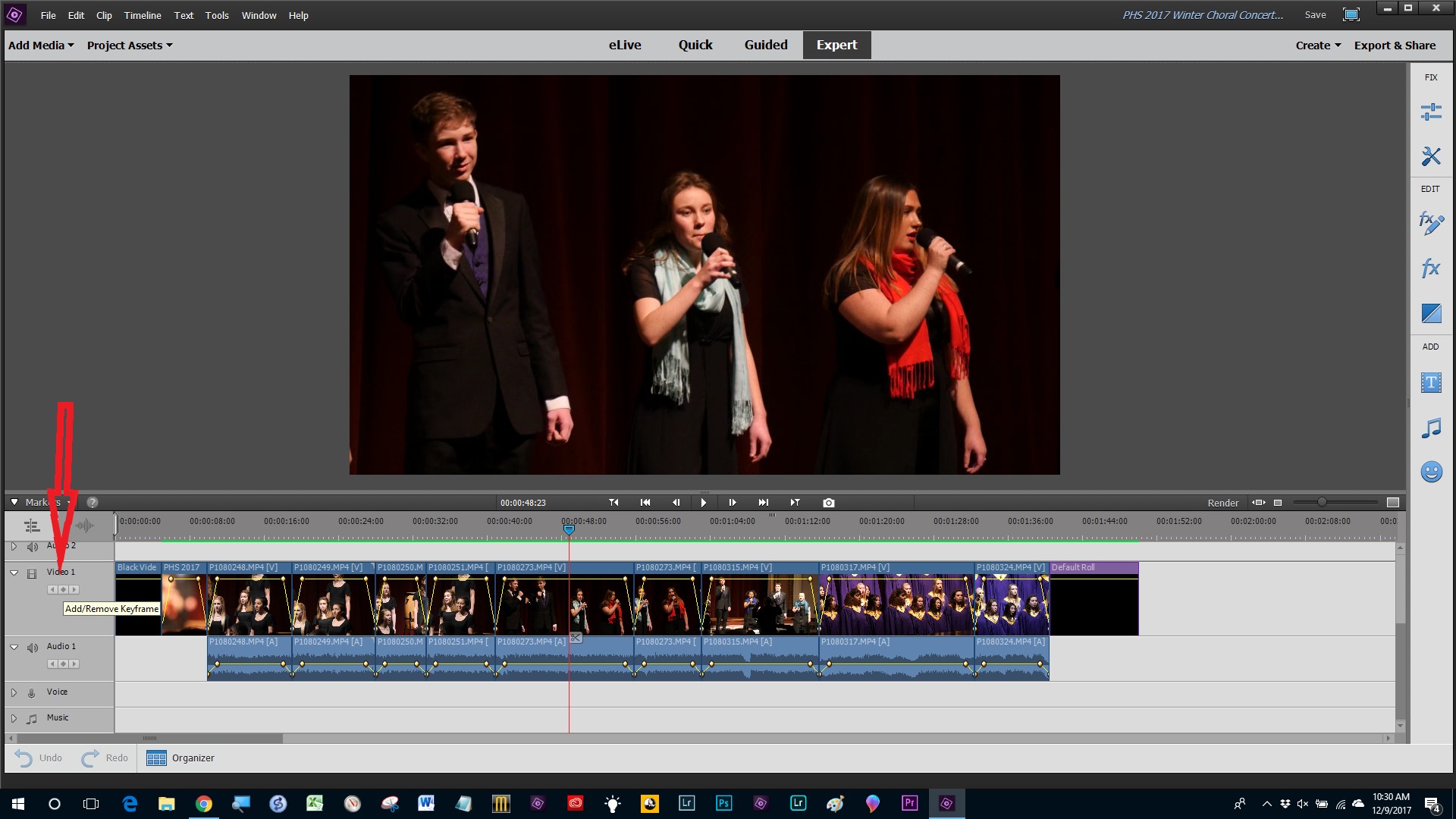Click the track options icon above track headers
The width and height of the screenshot is (1456, 819).
pos(32,526)
